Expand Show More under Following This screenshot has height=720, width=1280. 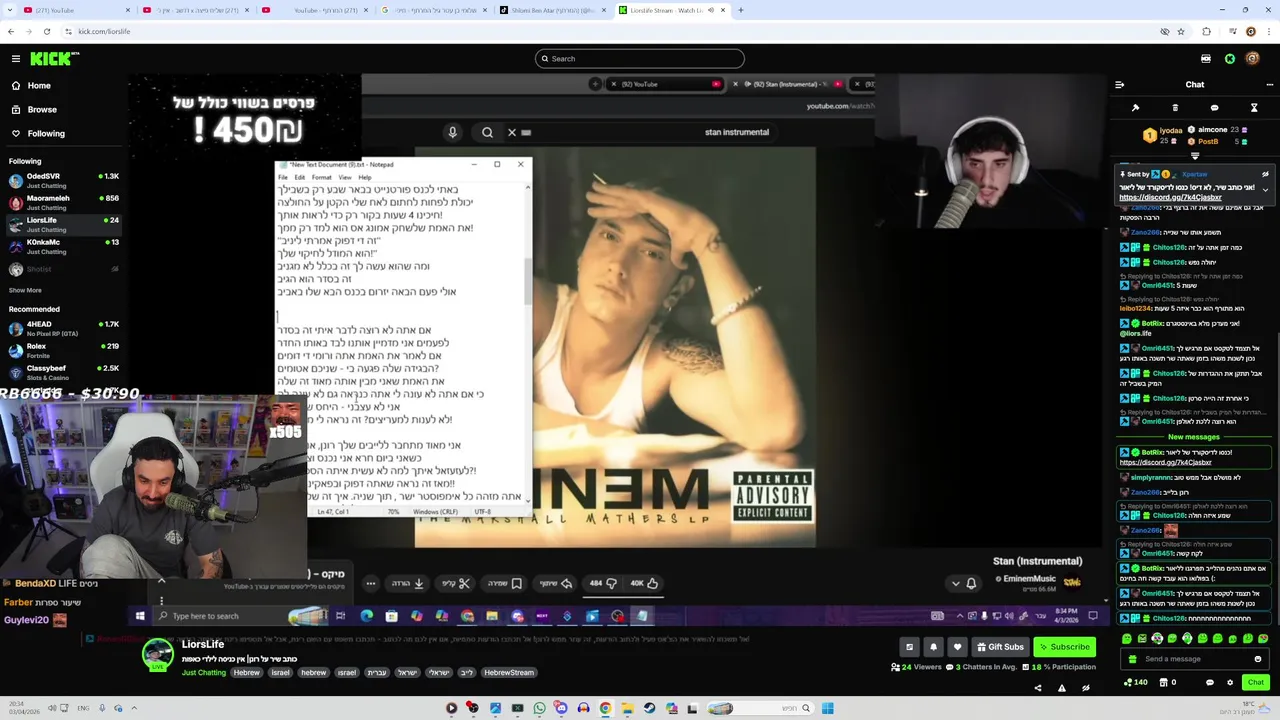25,290
